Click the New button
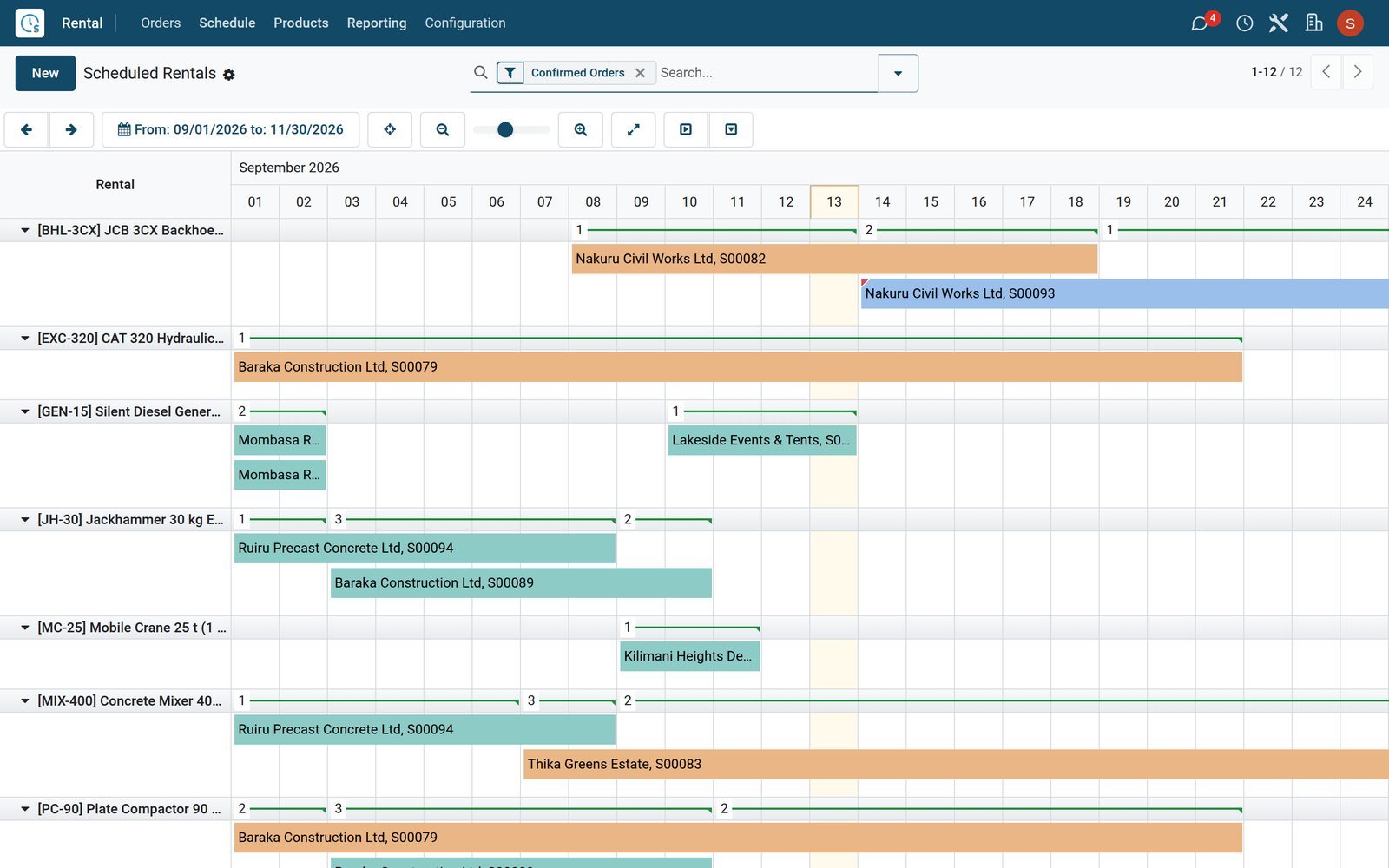 coord(45,73)
